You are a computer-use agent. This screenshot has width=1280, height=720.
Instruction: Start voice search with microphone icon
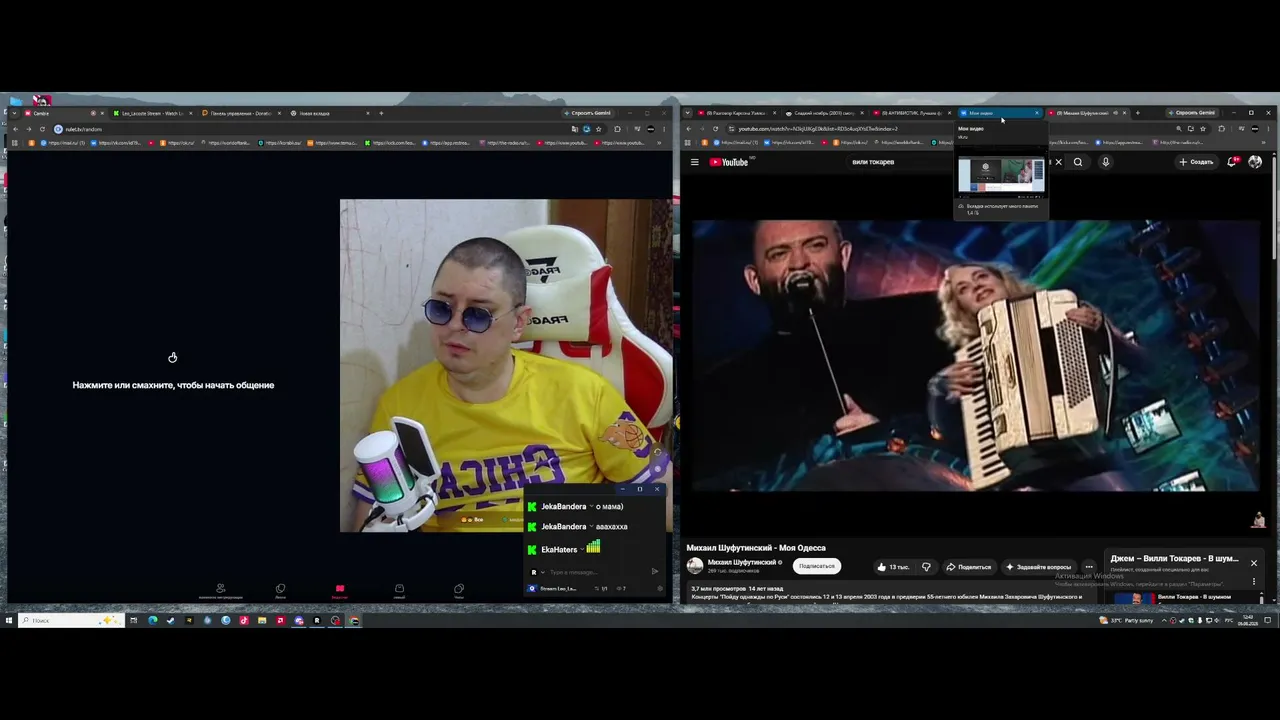click(1105, 162)
